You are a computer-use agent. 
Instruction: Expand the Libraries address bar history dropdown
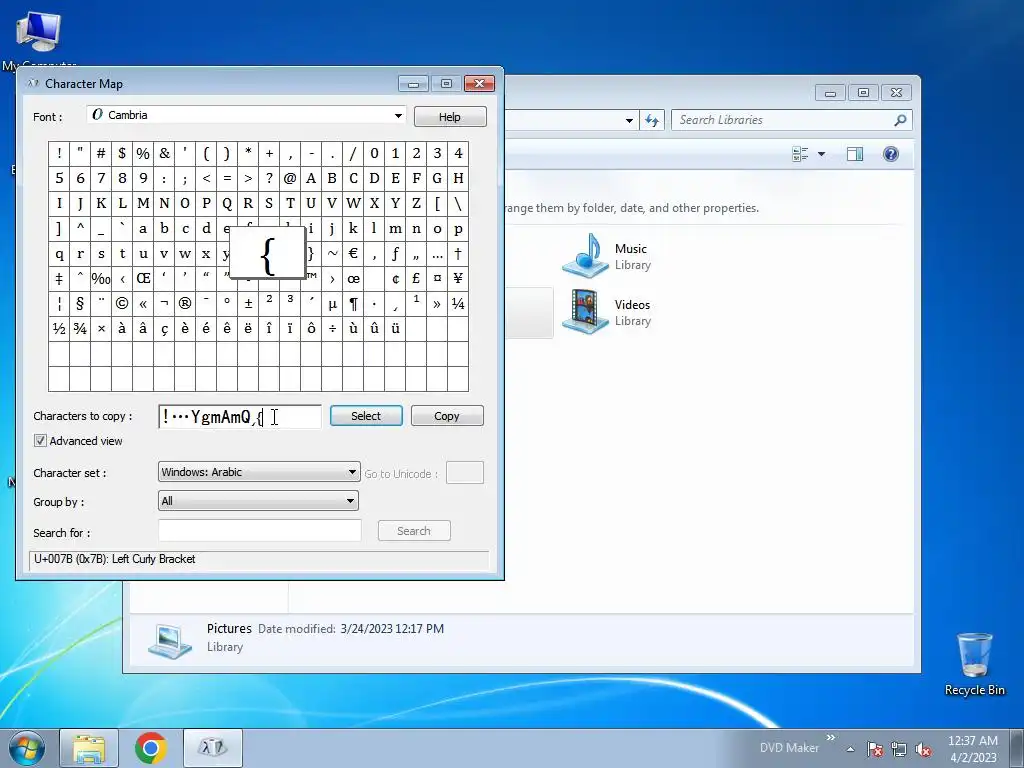tap(629, 120)
